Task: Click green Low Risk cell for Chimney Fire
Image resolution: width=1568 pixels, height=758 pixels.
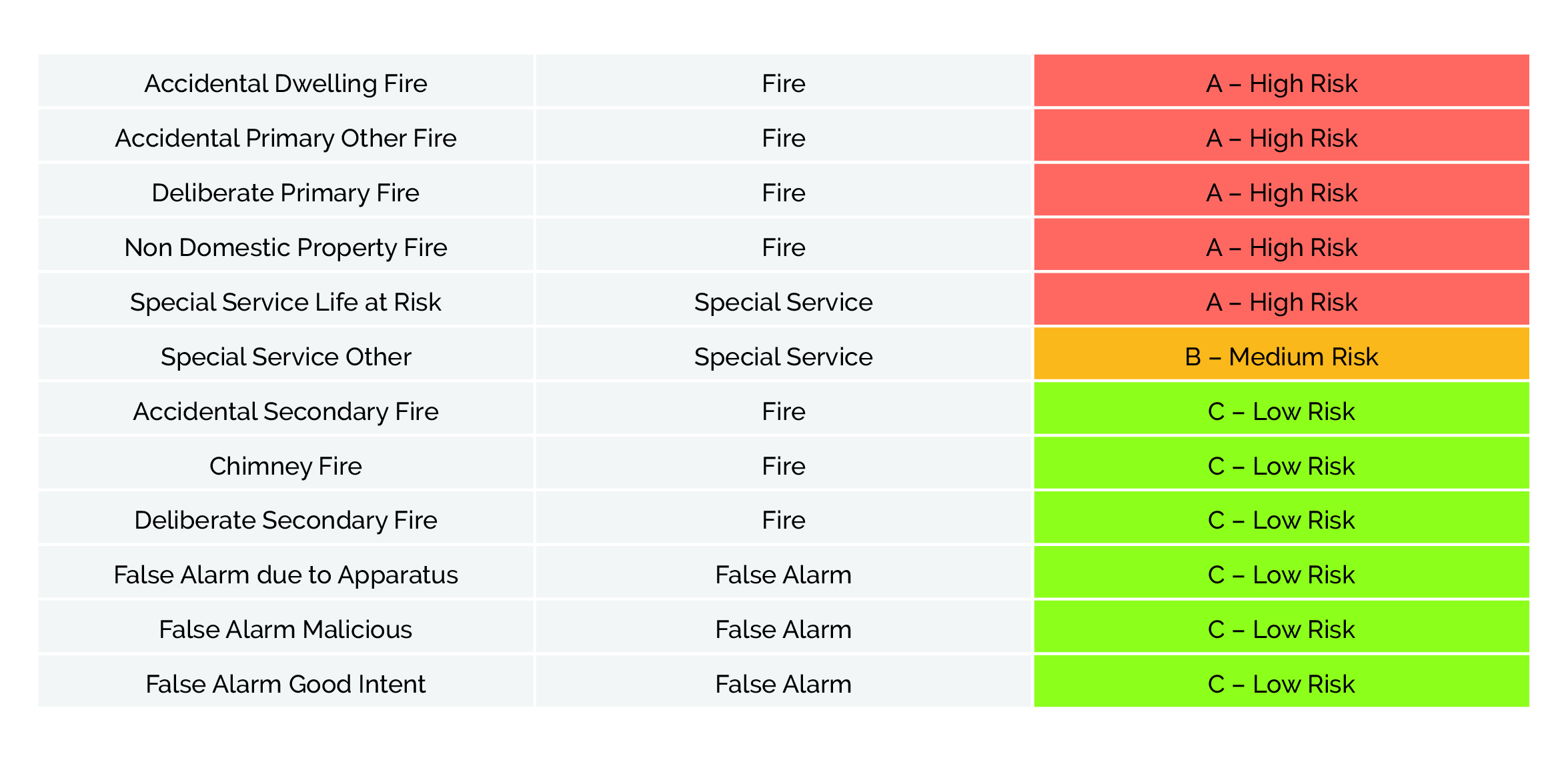Action: click(1282, 463)
